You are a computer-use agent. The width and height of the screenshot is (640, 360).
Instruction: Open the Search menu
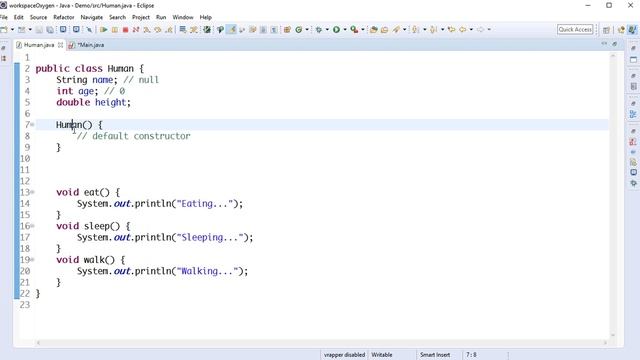tap(117, 17)
